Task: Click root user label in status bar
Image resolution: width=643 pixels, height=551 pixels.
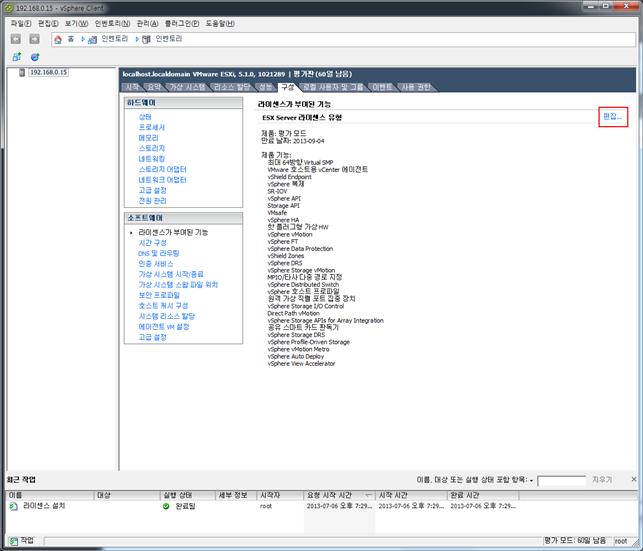Action: pos(620,541)
